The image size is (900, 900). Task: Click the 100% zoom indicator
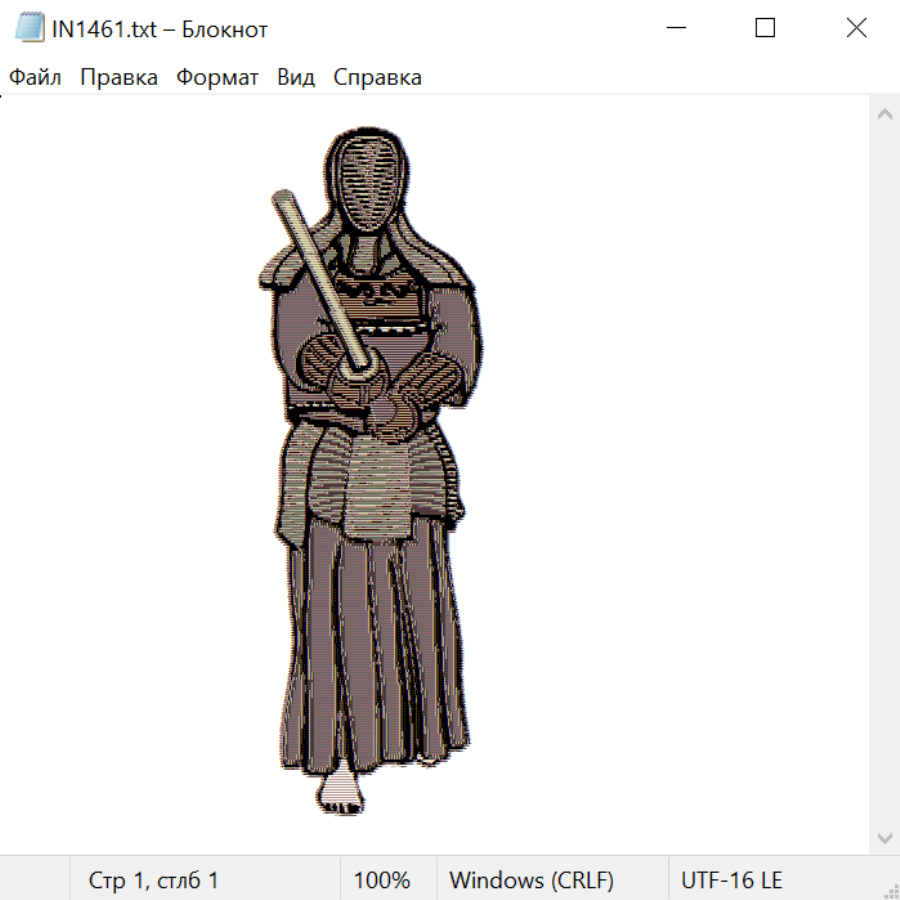point(382,881)
